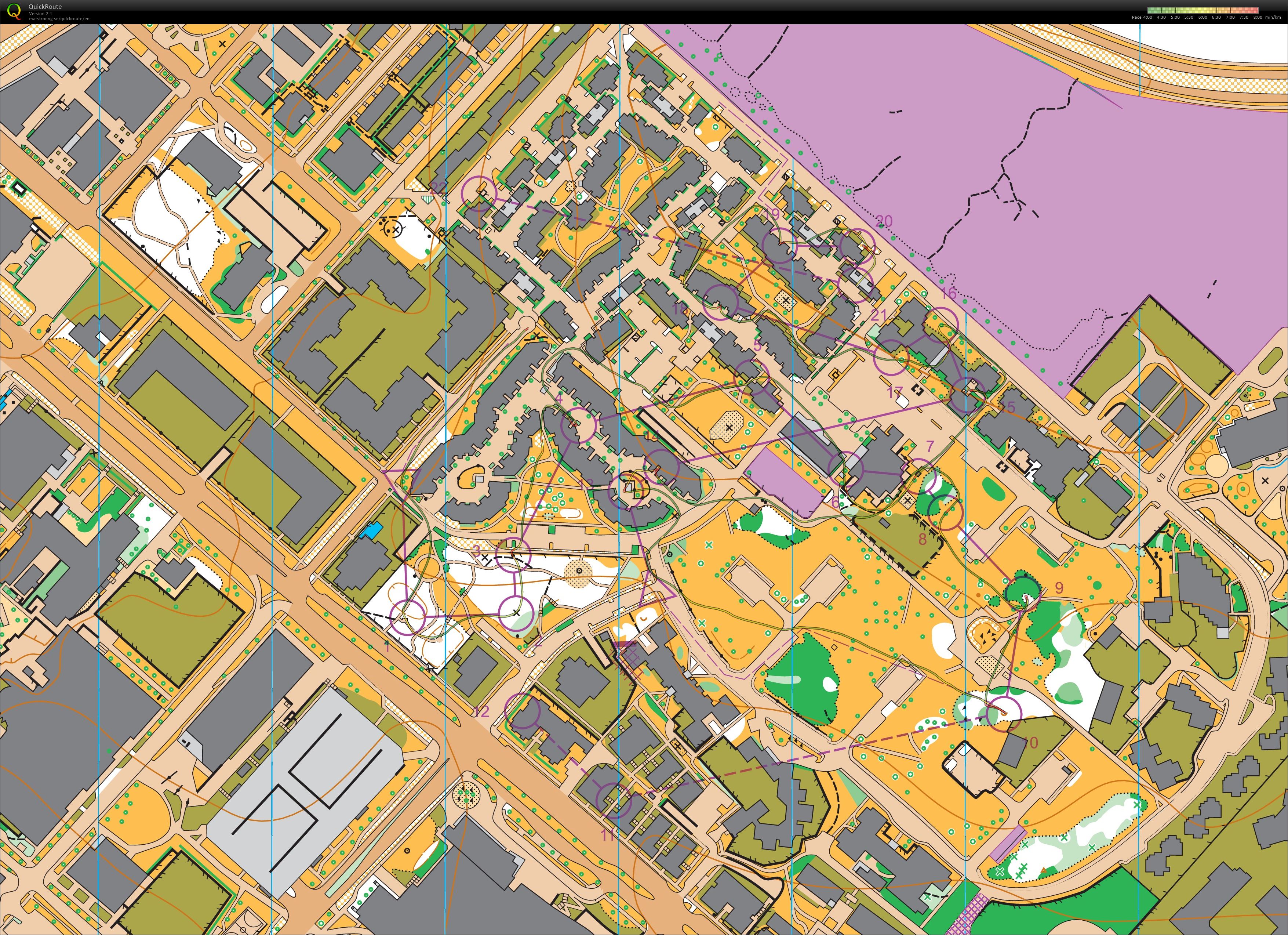Select control circle 4 on the map
This screenshot has width=1288, height=935.
(579, 425)
